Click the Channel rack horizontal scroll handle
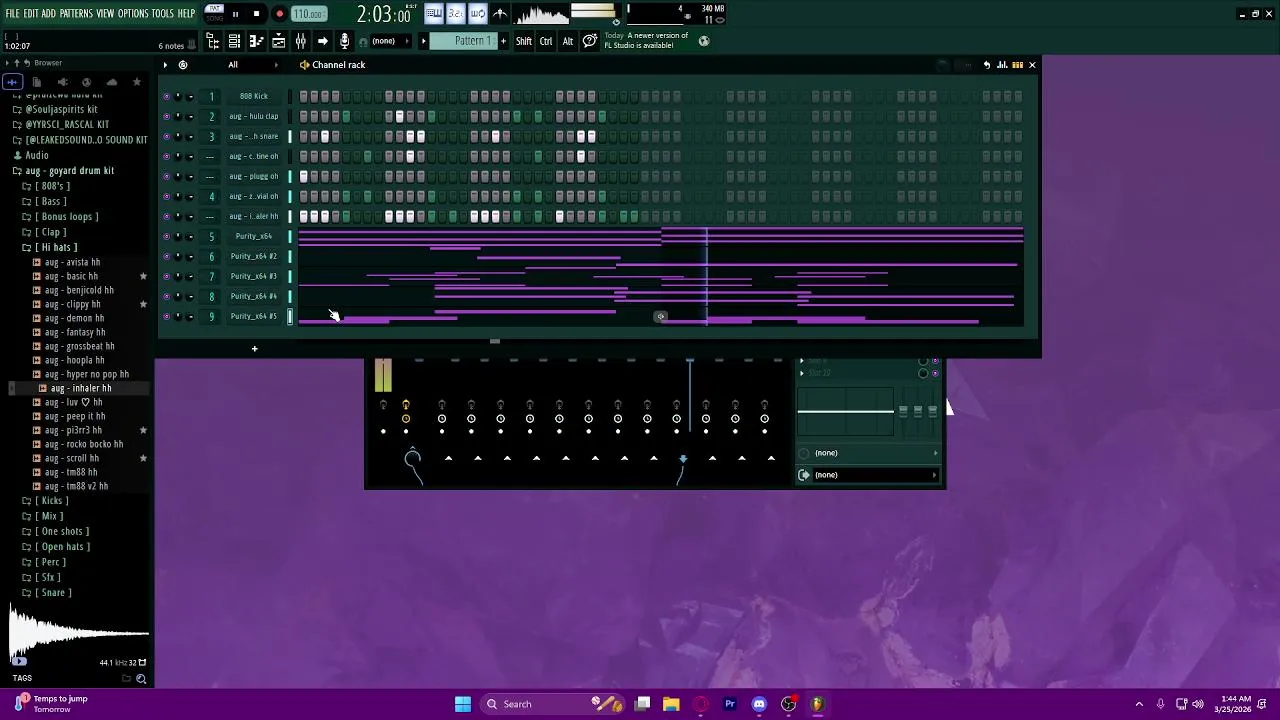 [x=494, y=341]
